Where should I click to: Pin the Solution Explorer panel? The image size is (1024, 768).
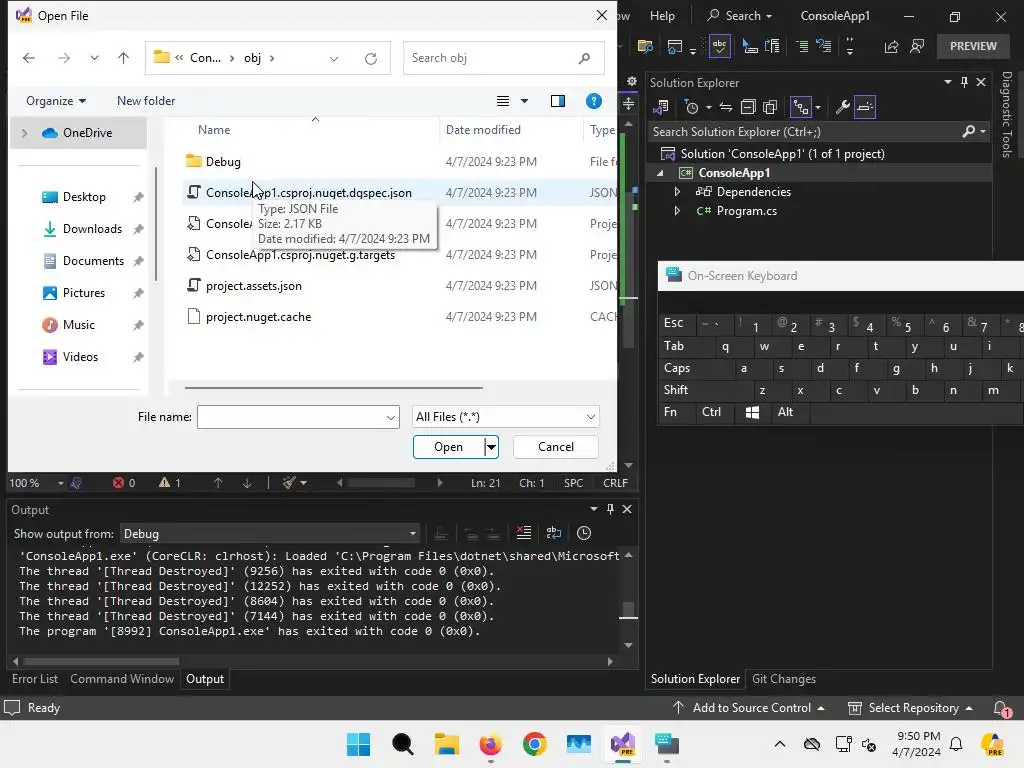[x=964, y=82]
